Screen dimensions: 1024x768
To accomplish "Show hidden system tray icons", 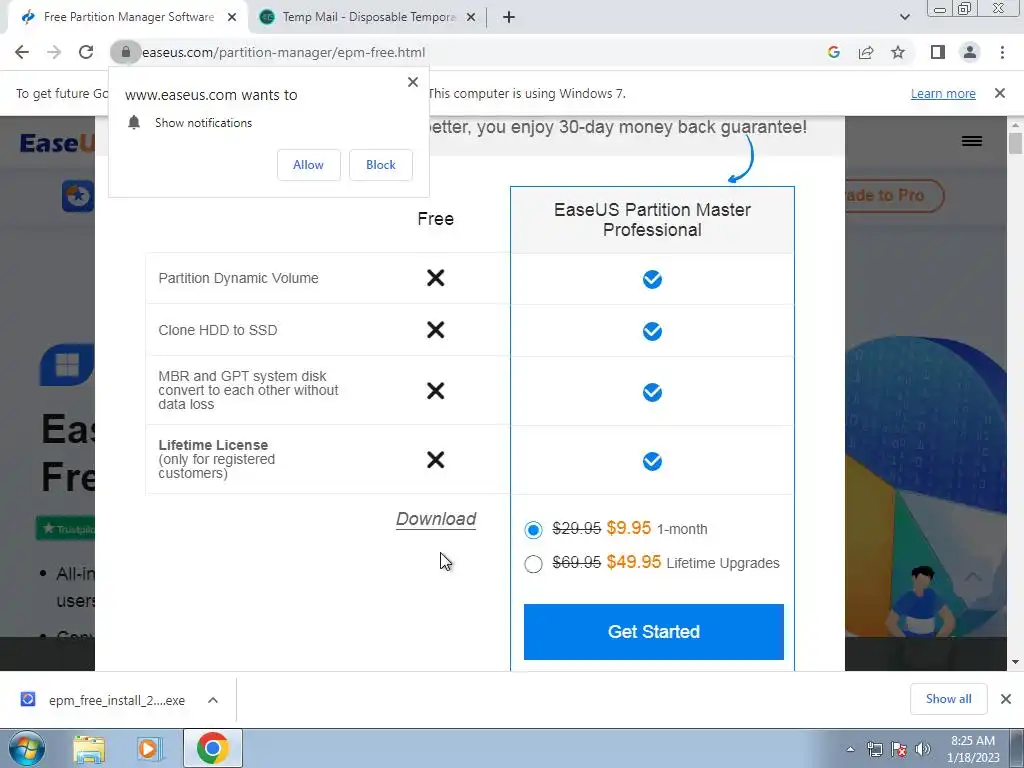I will tap(850, 749).
